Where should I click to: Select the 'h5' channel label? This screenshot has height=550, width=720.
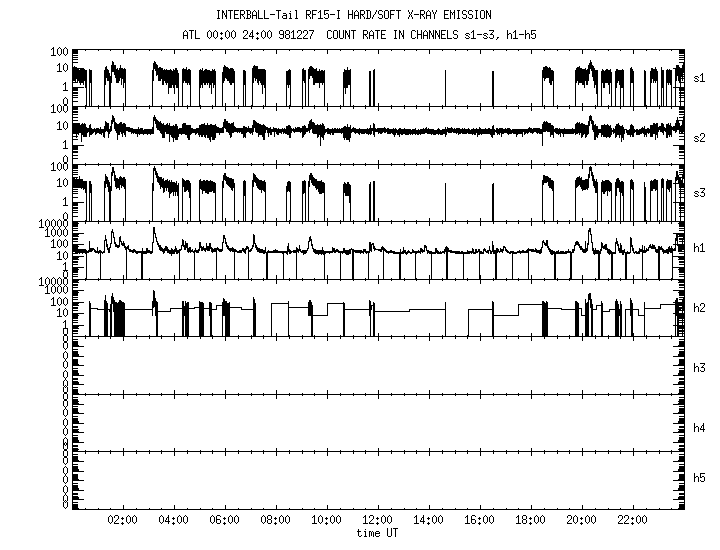coord(699,478)
